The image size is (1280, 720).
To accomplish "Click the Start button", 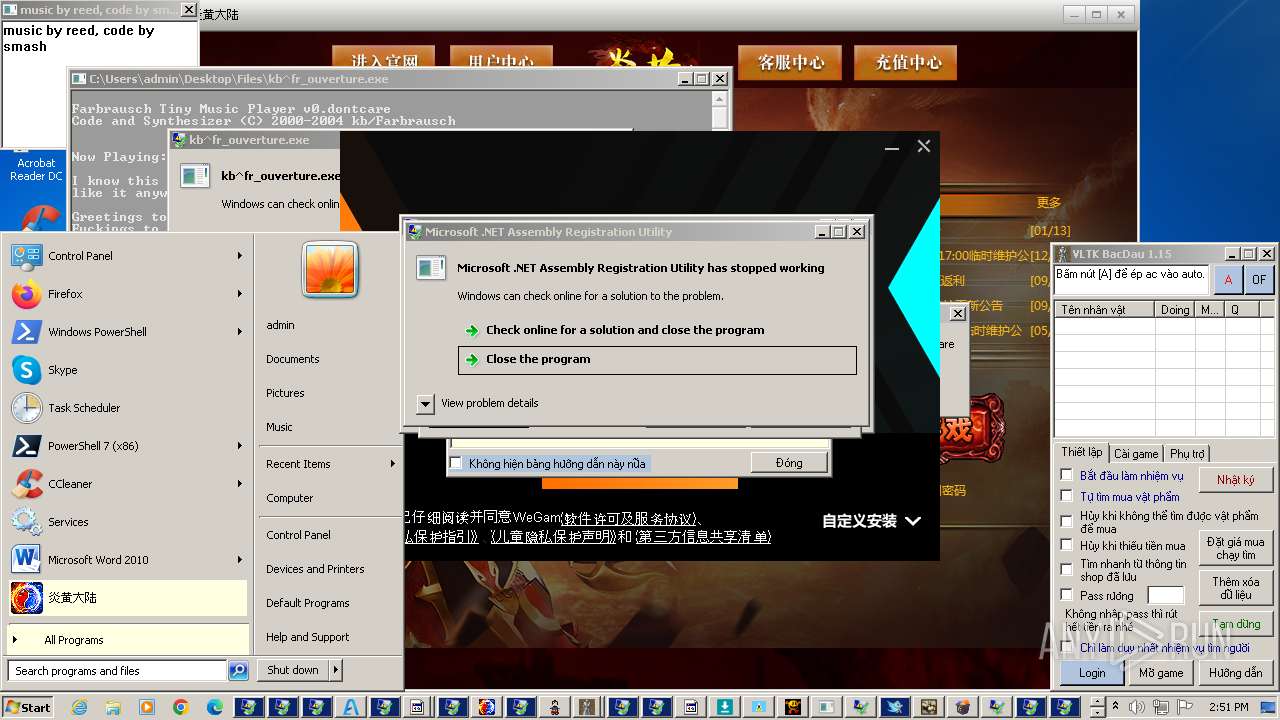I will point(27,707).
